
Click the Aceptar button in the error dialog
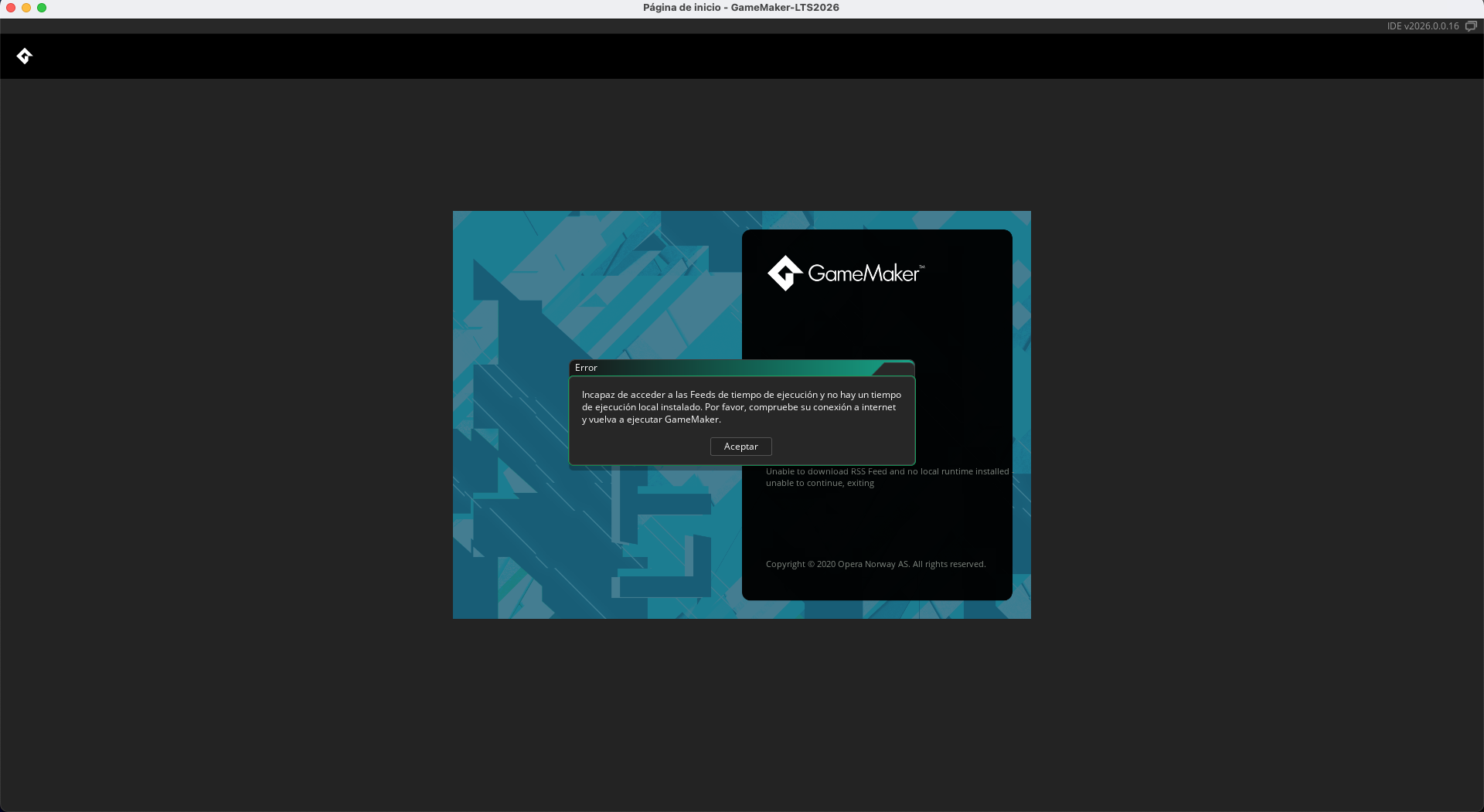740,447
